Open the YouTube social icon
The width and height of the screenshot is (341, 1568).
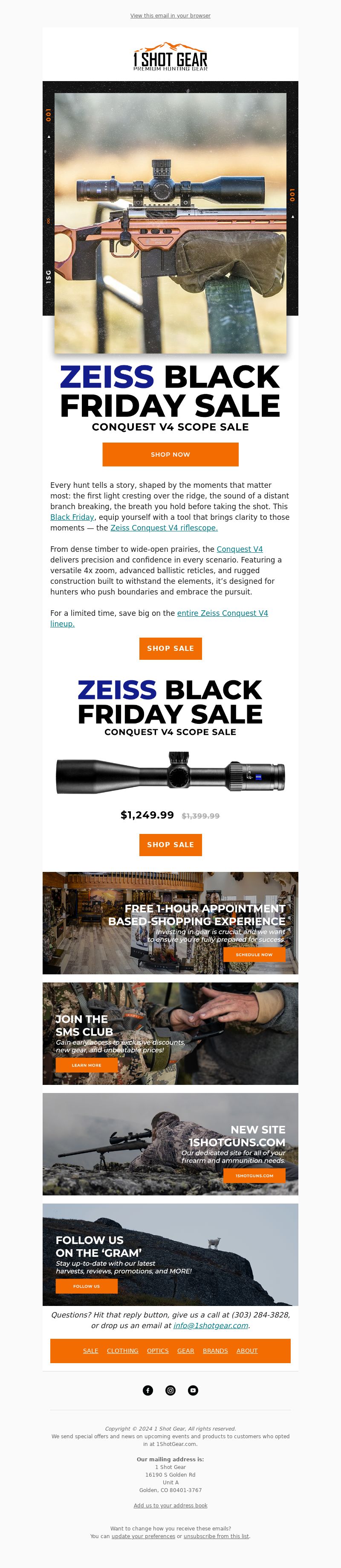coord(193,1390)
